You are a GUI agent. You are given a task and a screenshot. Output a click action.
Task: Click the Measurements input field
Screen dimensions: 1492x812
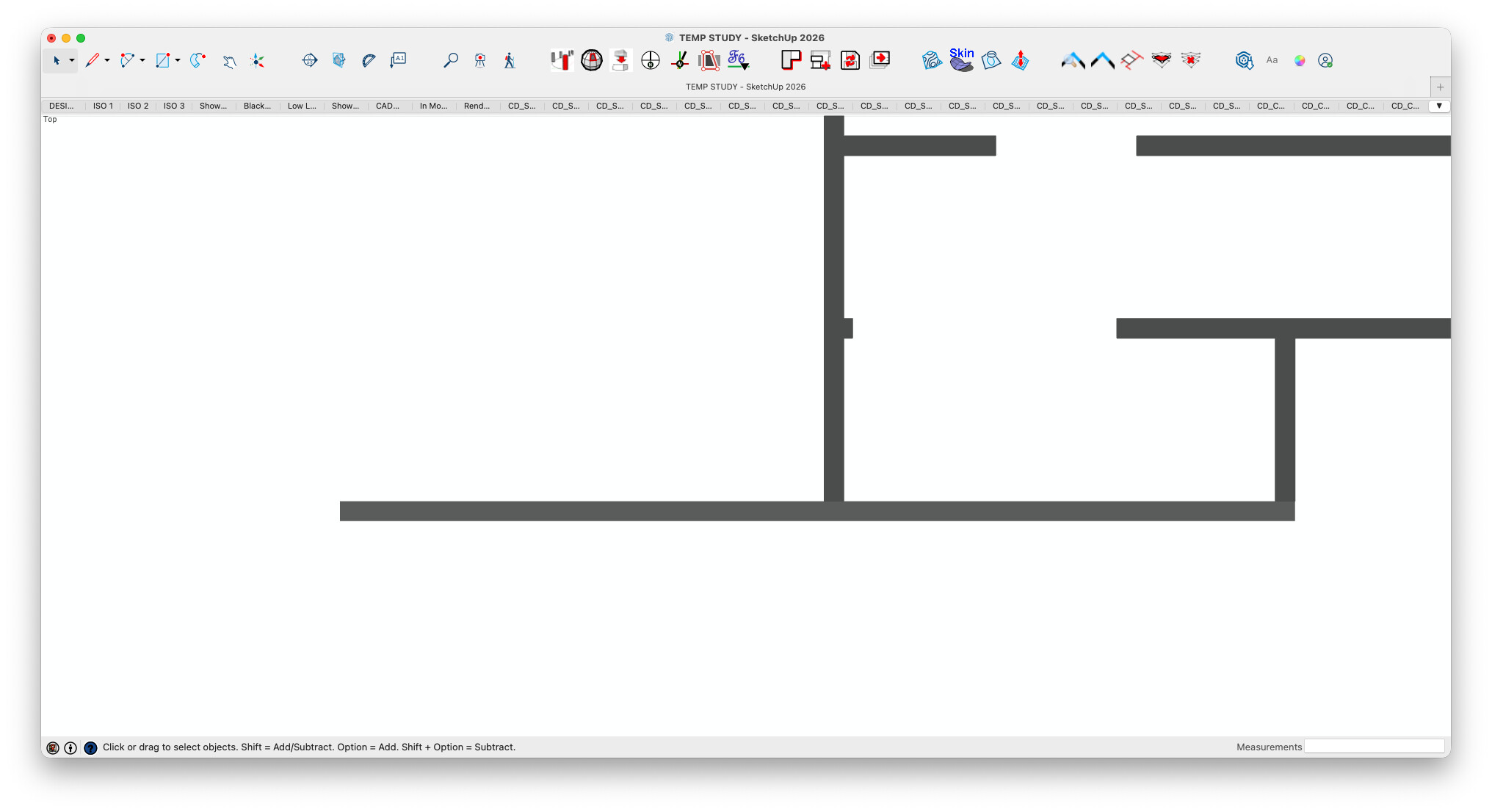coord(1374,747)
